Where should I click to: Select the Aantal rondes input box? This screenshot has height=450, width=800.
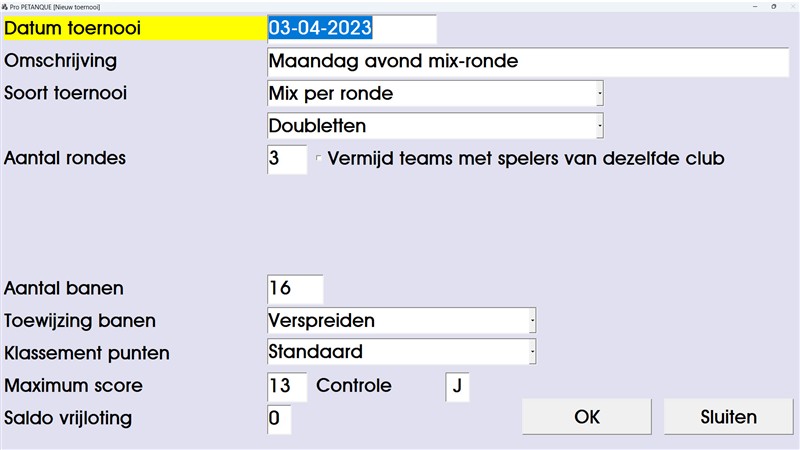[287, 159]
